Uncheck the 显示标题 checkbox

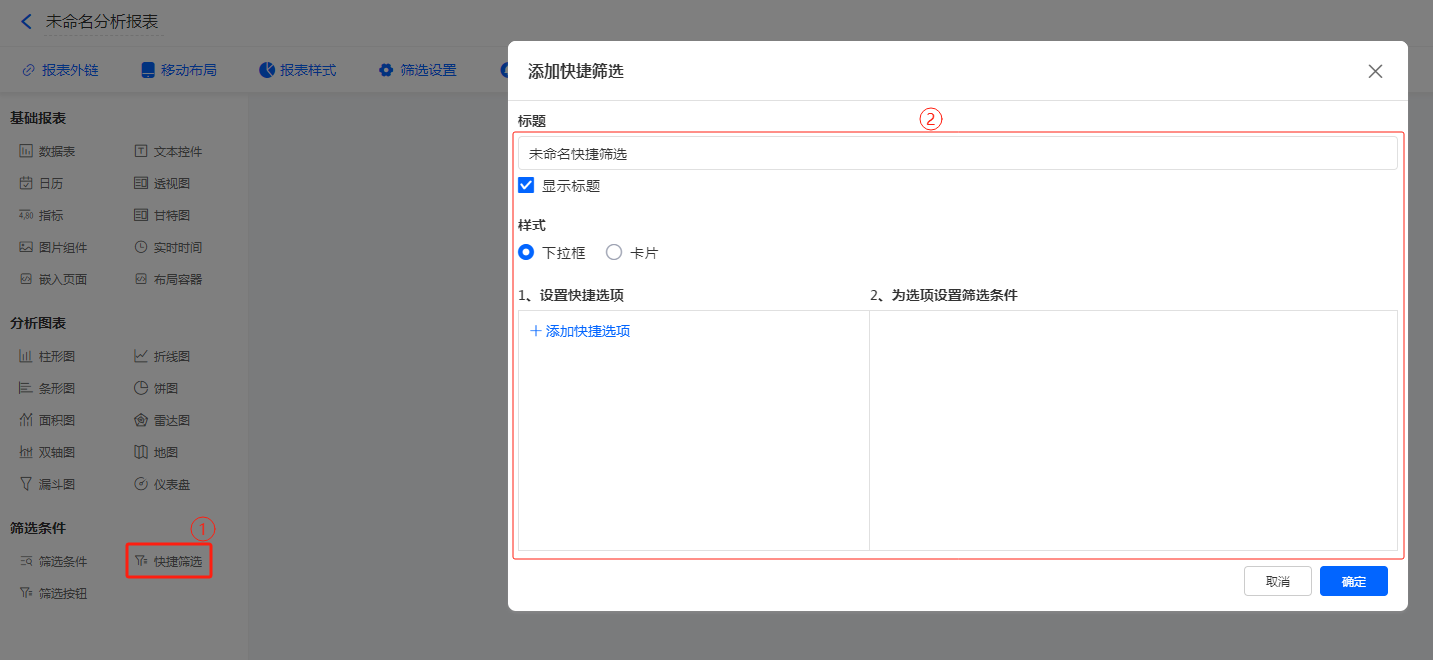tap(526, 185)
